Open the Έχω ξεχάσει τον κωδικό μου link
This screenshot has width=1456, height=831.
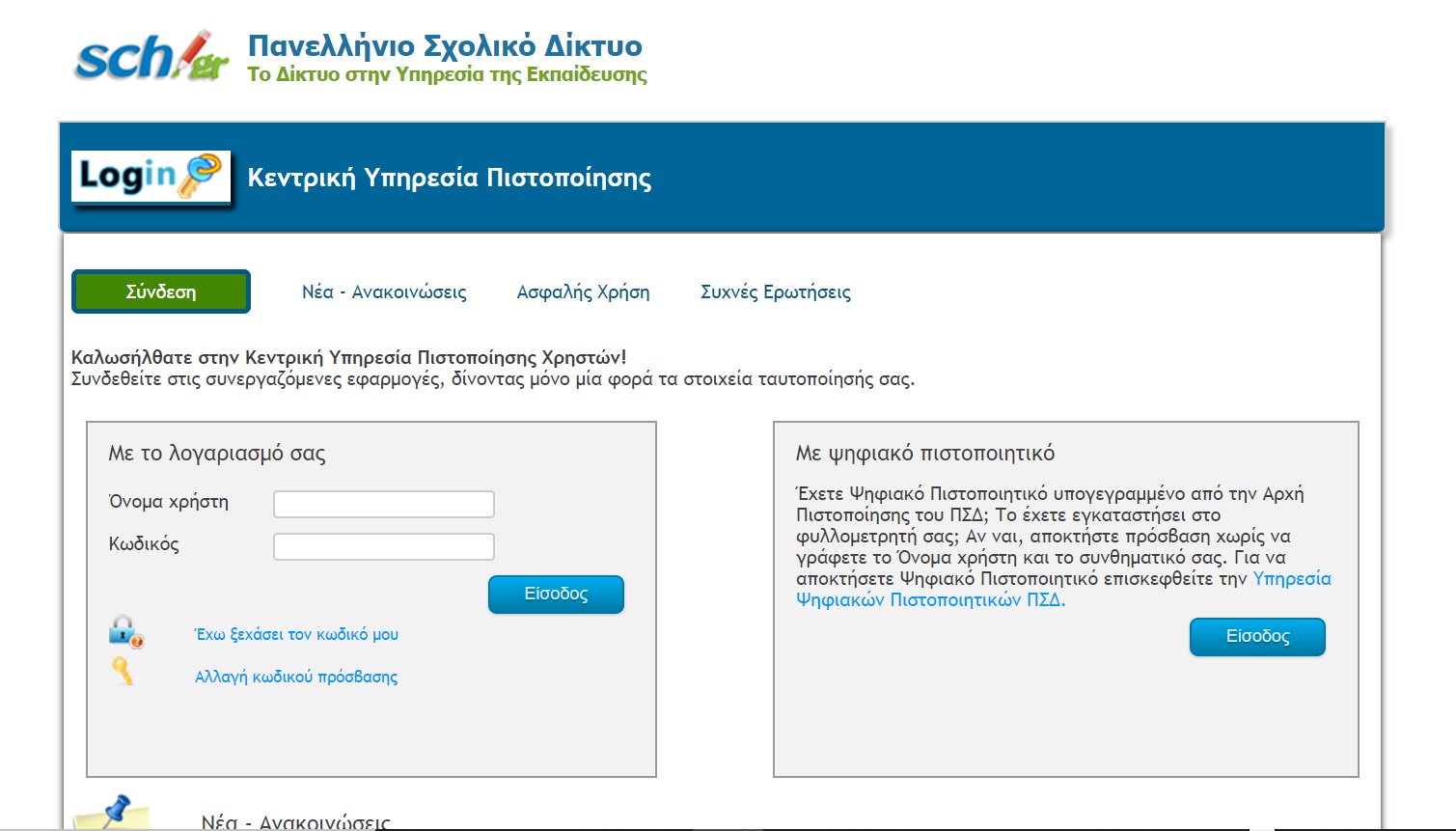click(296, 634)
